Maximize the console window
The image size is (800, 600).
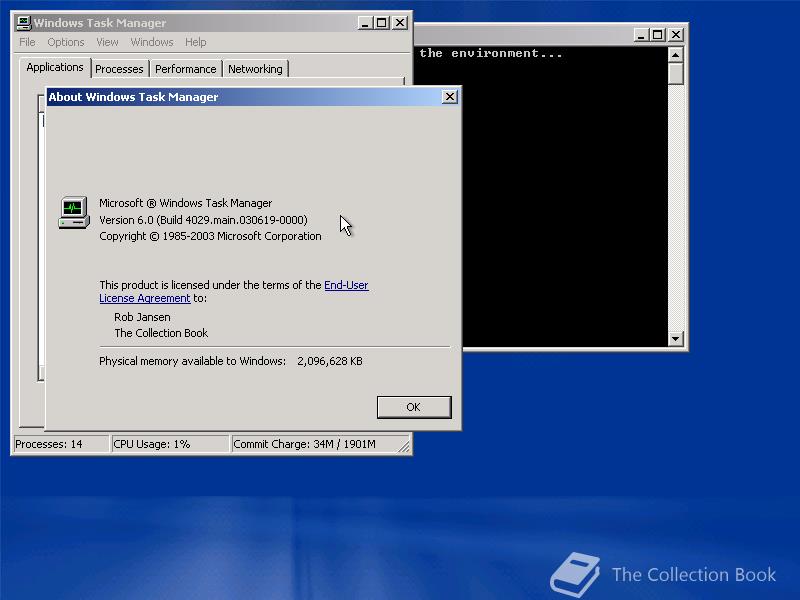[x=658, y=35]
